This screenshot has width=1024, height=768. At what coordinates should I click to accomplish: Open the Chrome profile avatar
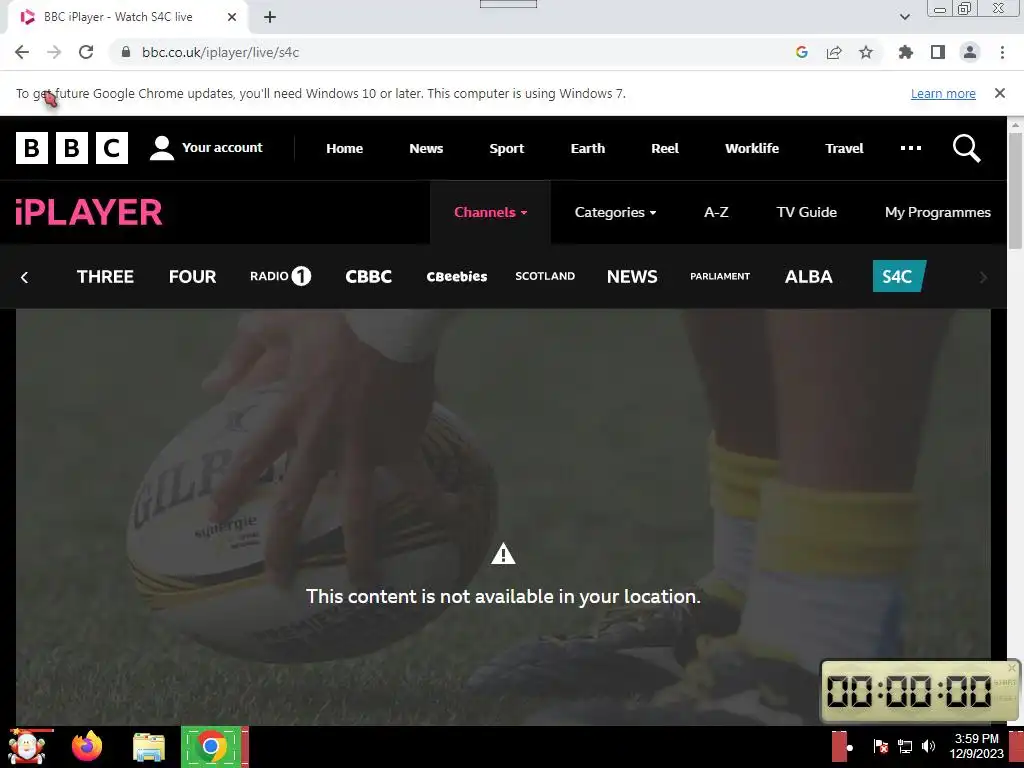point(970,52)
